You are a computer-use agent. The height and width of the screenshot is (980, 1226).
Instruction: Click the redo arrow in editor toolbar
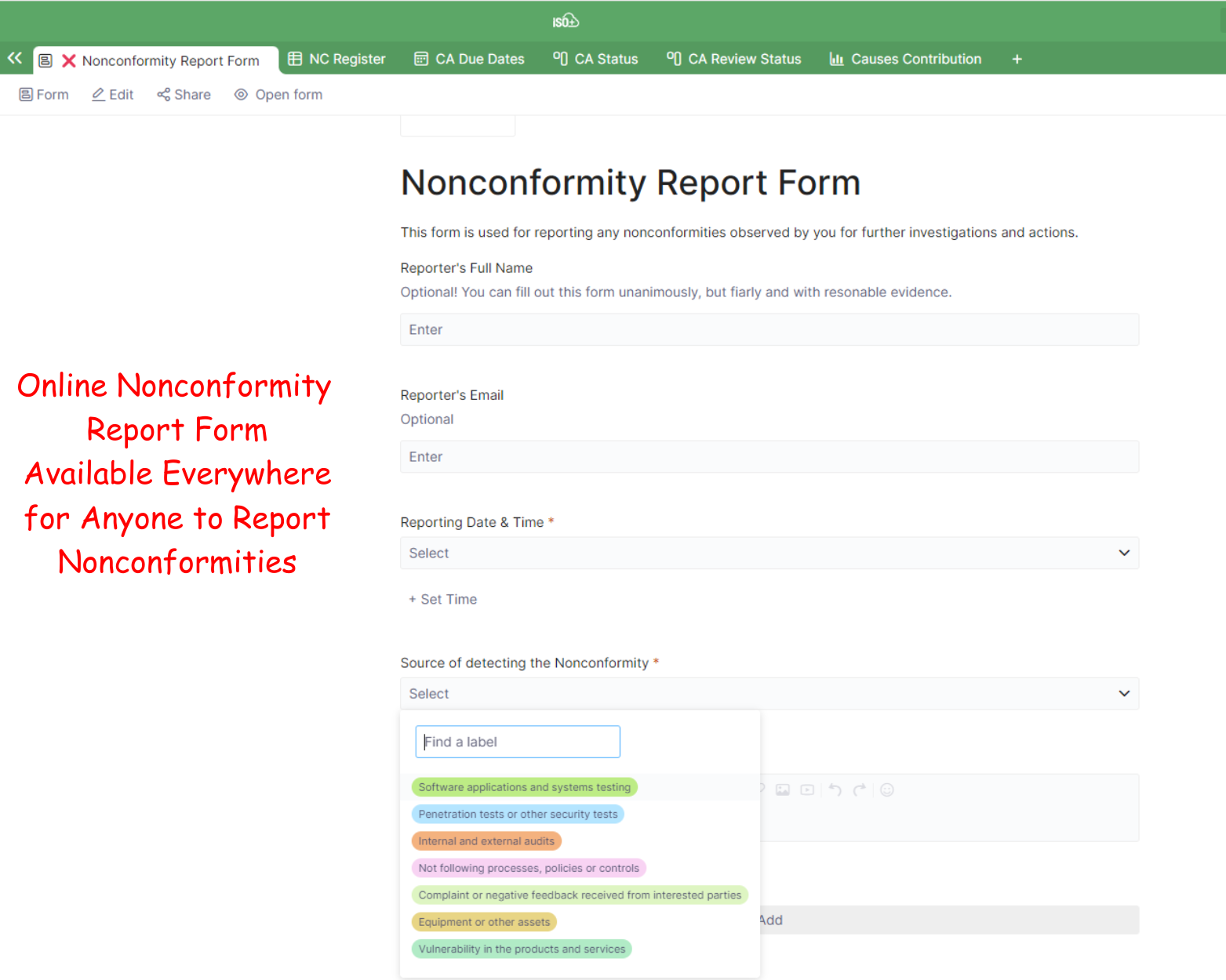coord(860,789)
